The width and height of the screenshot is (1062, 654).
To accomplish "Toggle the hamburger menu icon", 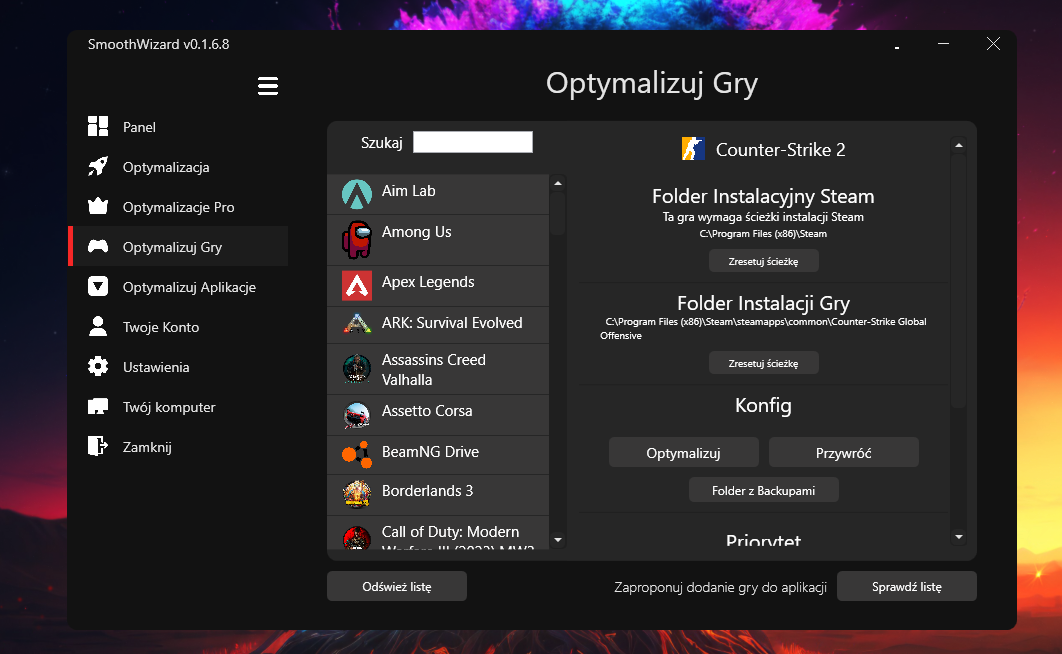I will coord(267,86).
